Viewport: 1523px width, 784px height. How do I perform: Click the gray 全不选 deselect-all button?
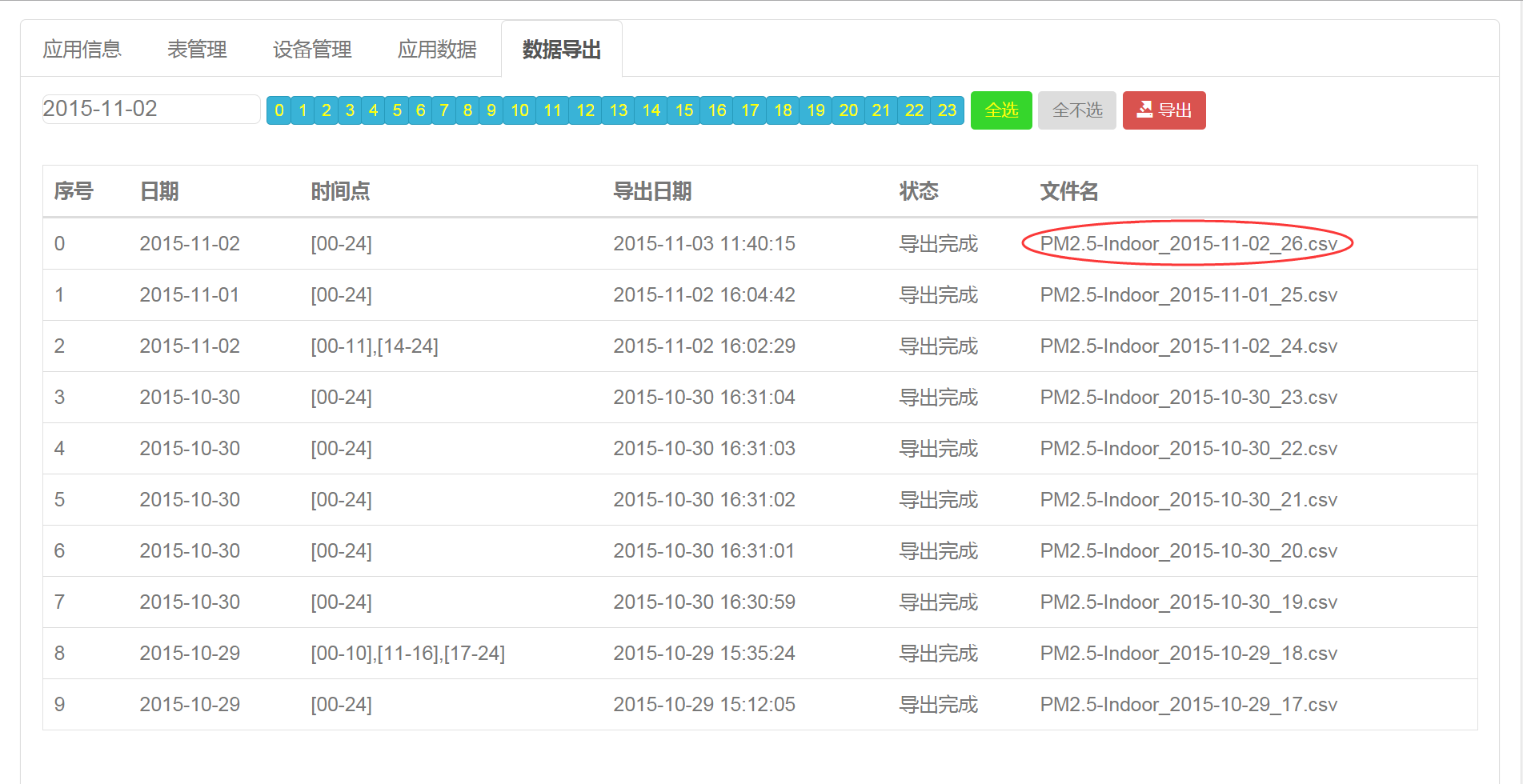[1076, 110]
